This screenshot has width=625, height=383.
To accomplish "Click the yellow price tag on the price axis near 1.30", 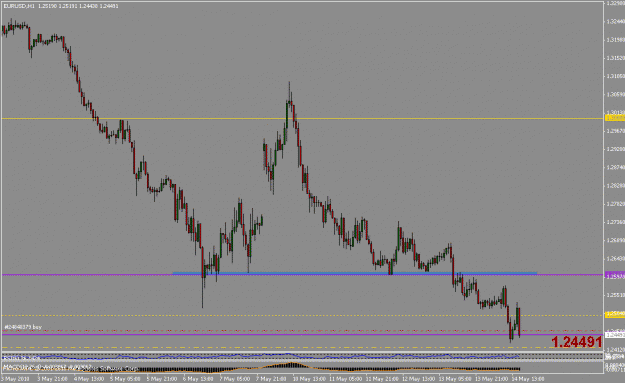I will point(615,118).
